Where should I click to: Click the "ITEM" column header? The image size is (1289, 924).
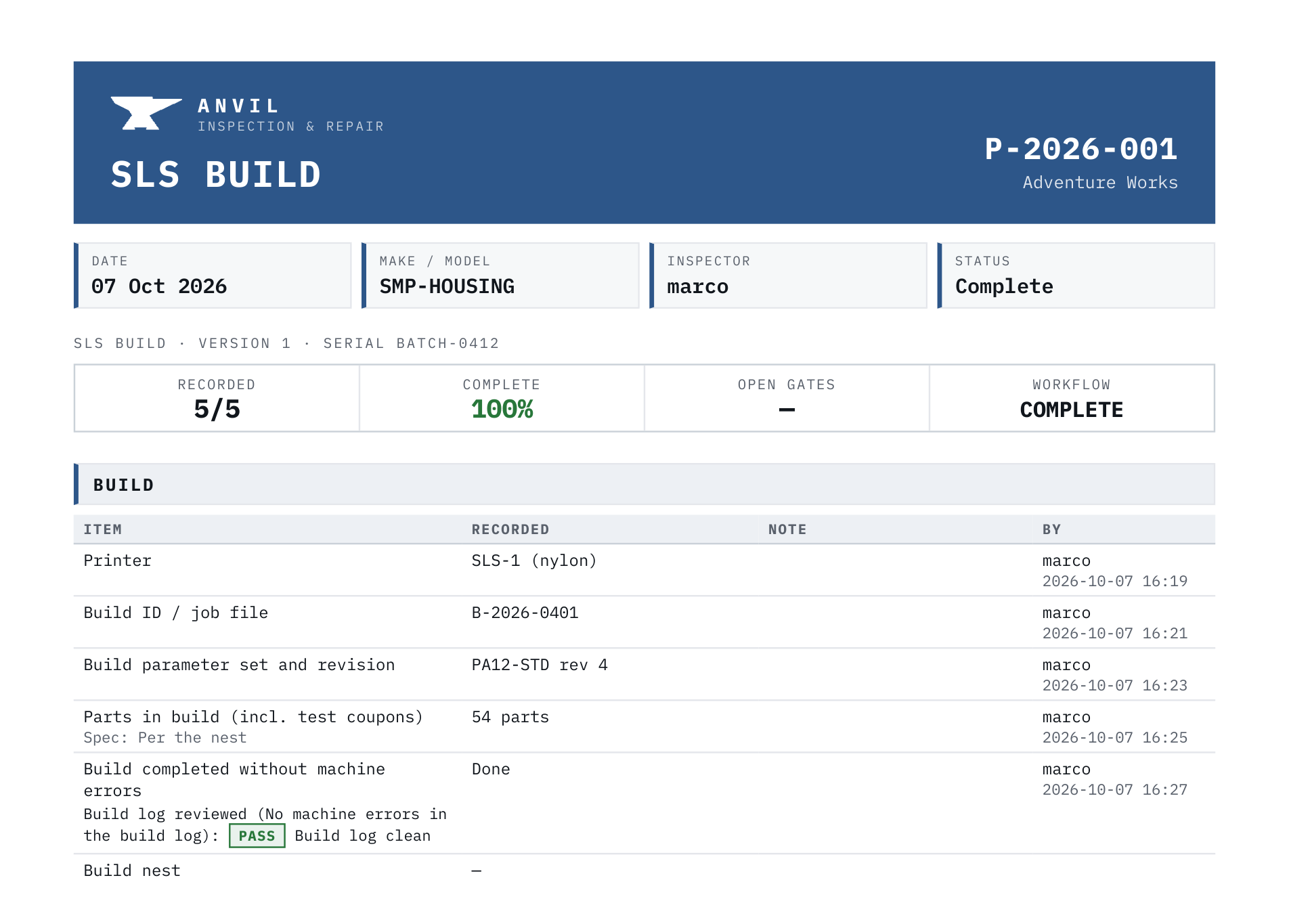pos(103,529)
